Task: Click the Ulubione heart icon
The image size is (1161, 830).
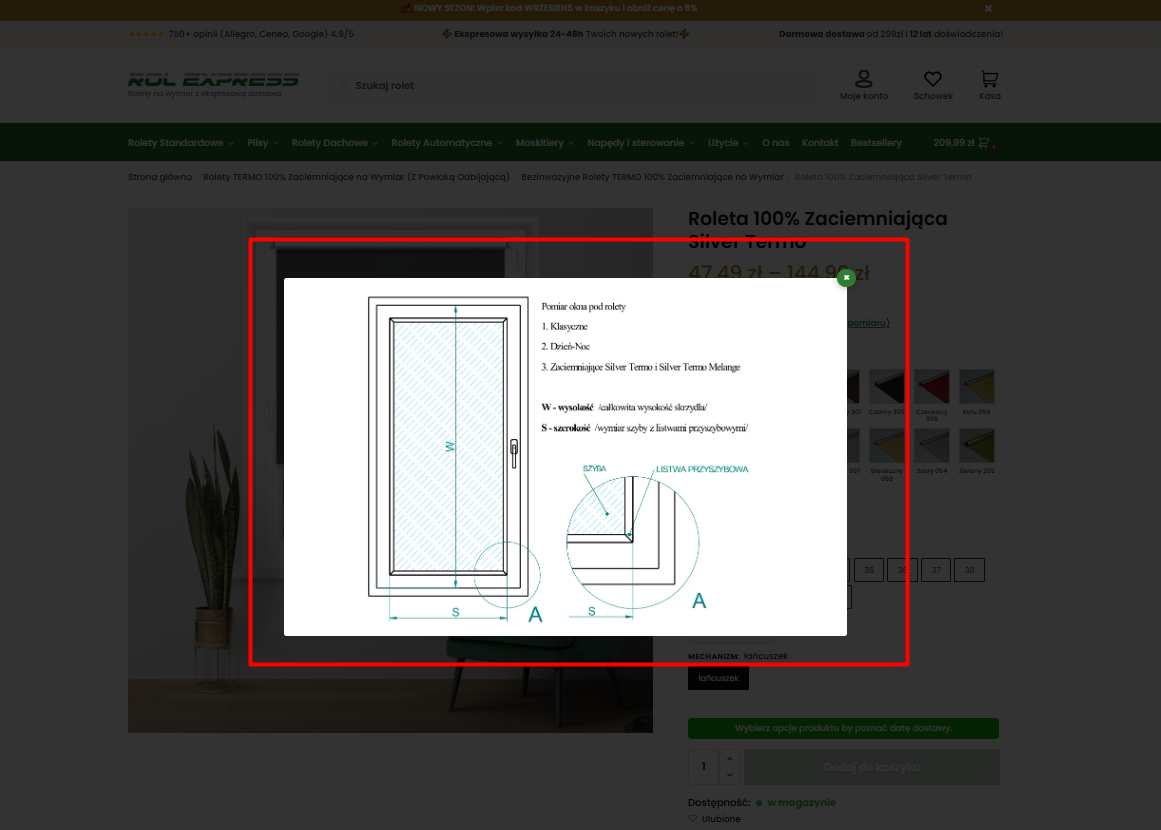Action: 693,819
